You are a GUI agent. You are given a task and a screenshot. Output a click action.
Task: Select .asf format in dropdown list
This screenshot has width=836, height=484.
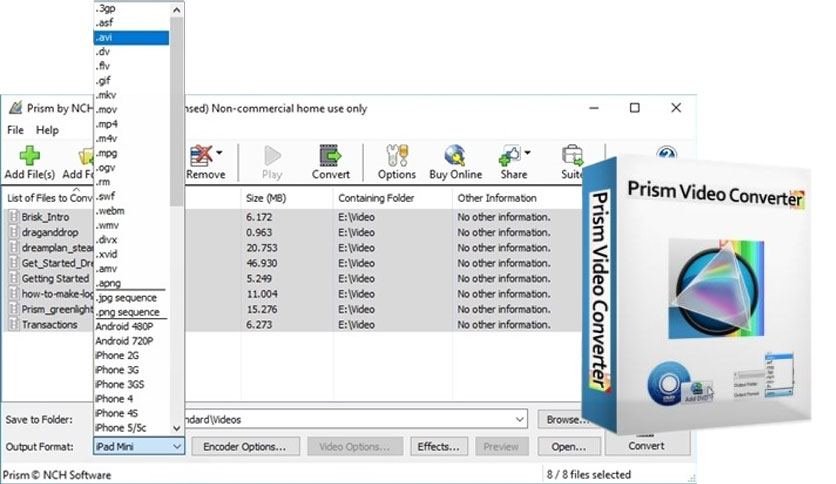[x=132, y=23]
